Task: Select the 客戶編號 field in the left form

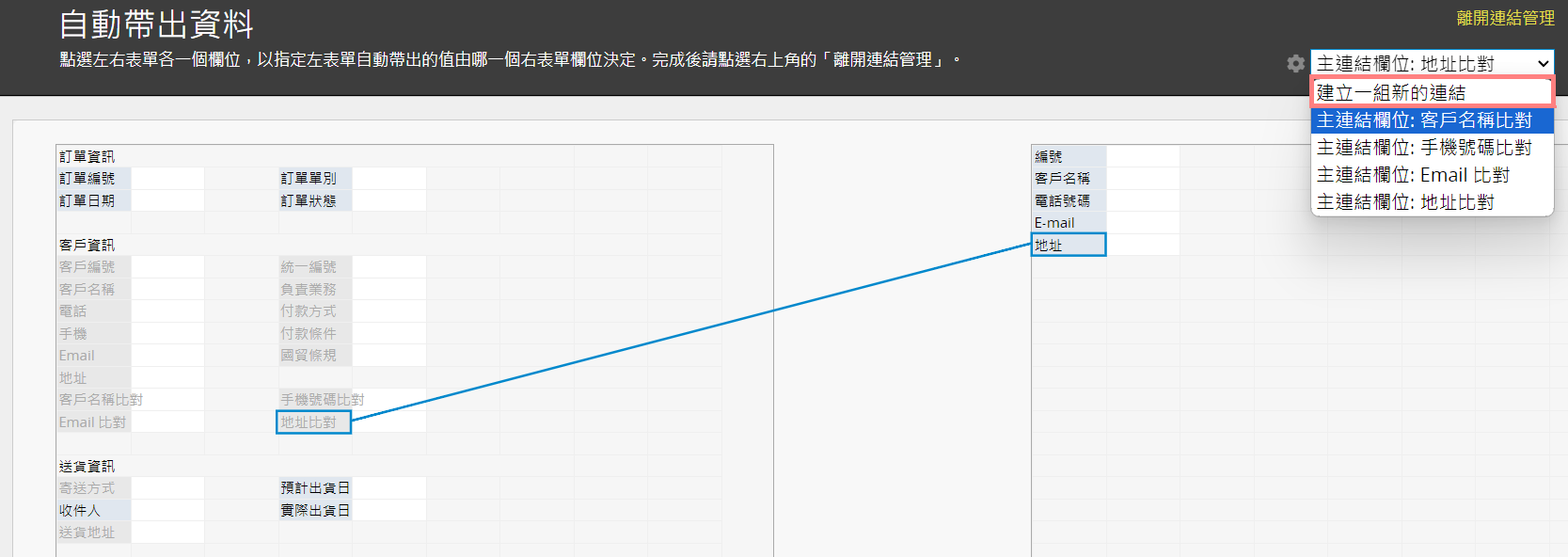Action: (x=94, y=267)
